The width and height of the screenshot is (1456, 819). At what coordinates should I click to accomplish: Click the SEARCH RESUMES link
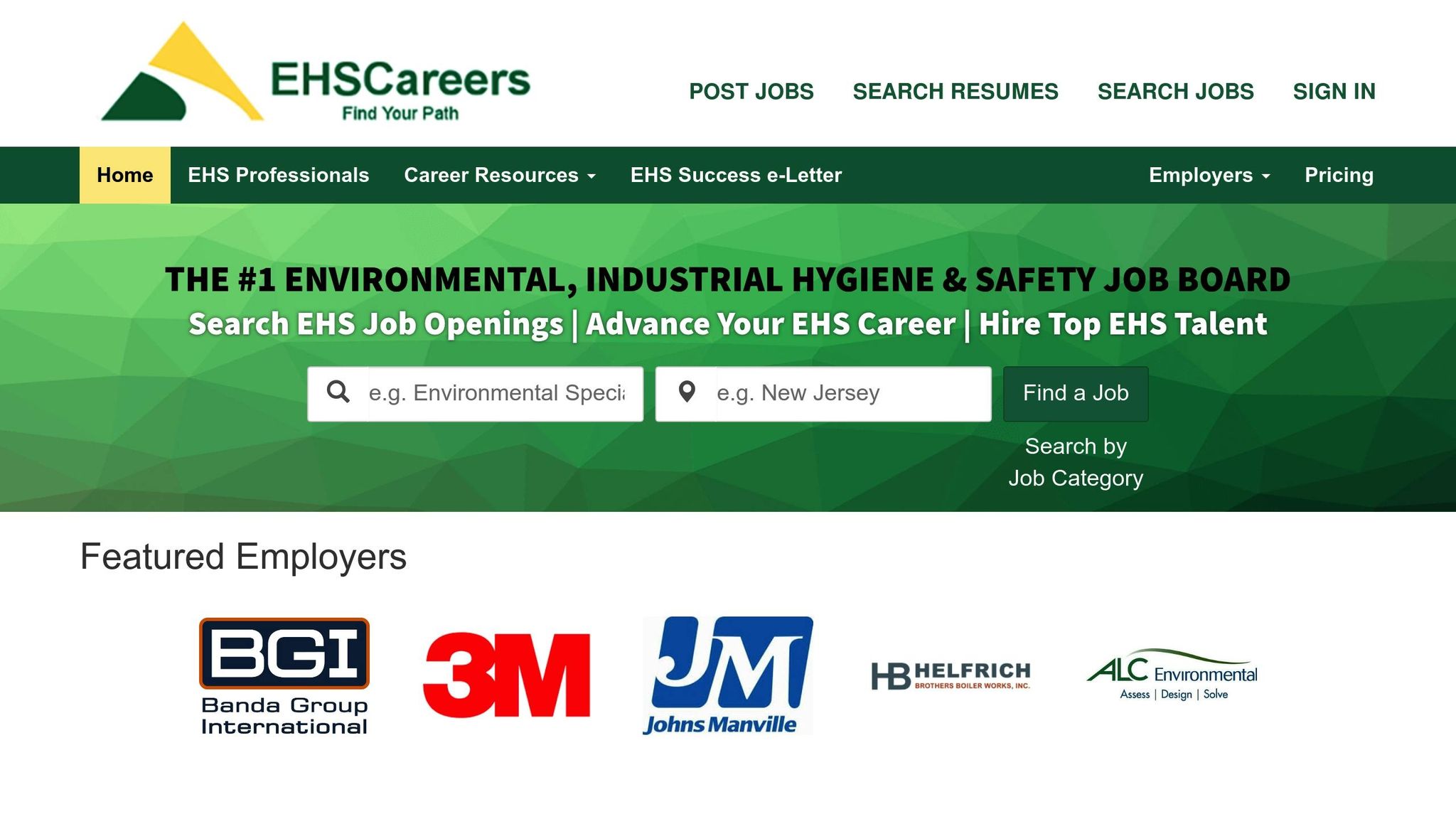[955, 91]
